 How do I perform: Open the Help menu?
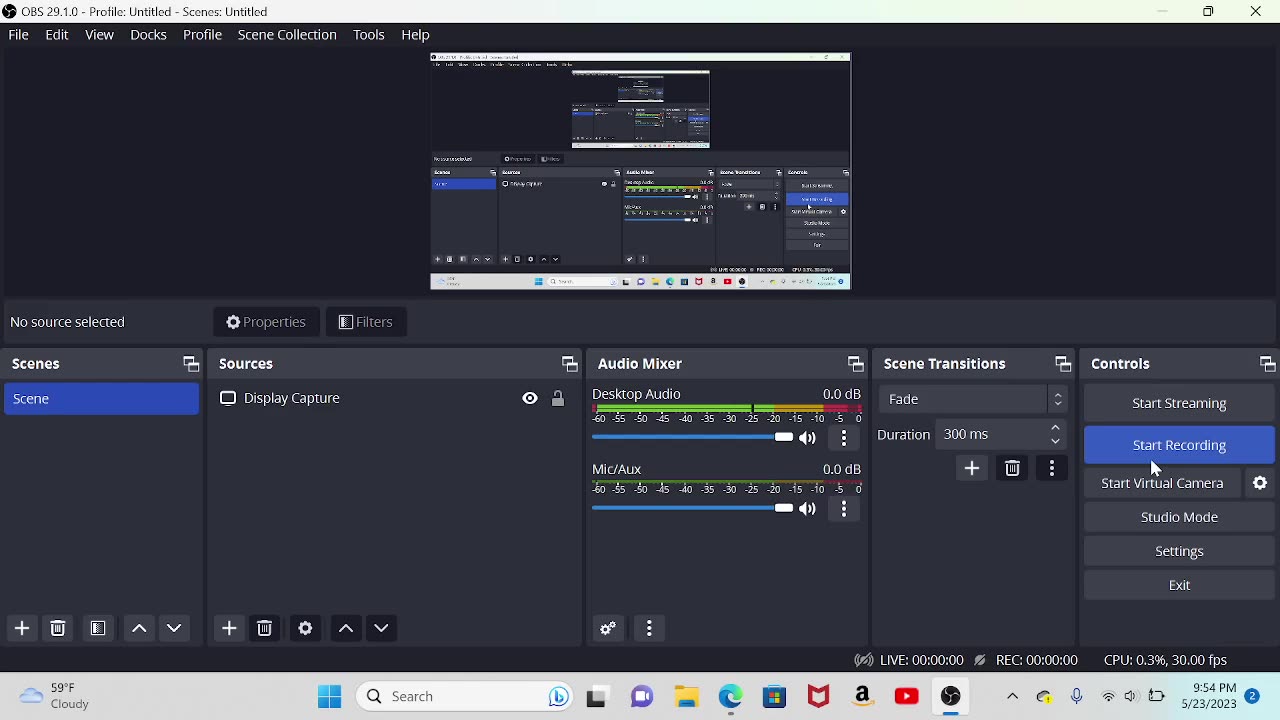coord(415,35)
